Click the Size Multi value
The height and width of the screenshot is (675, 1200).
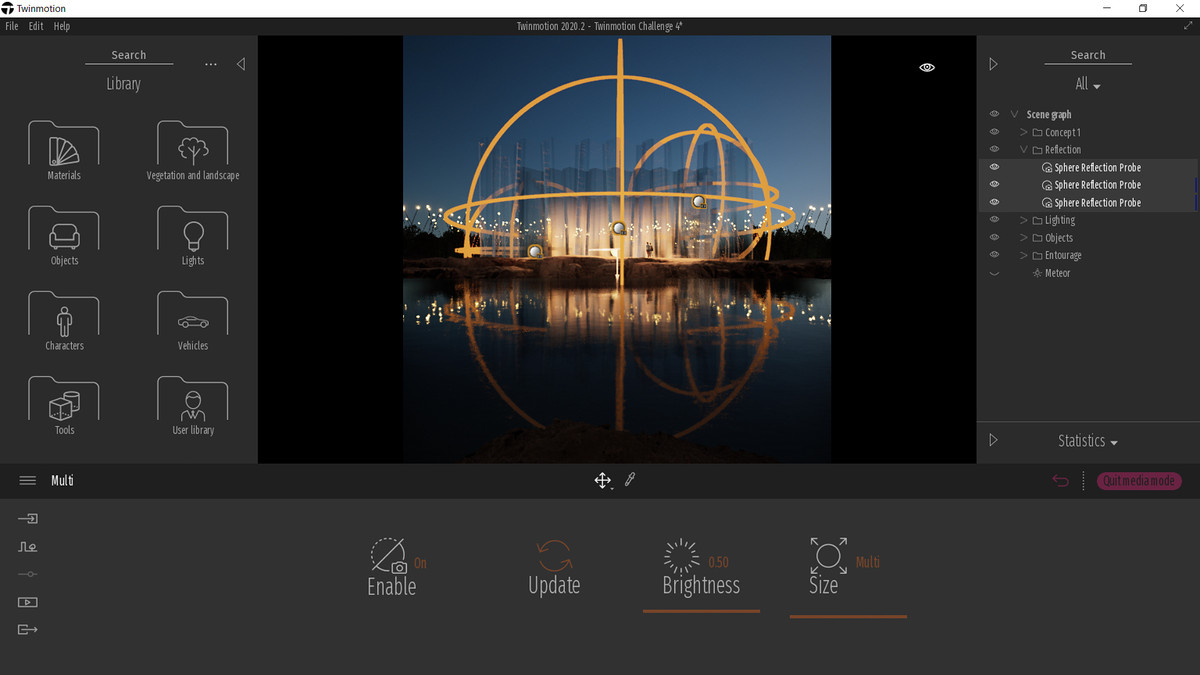pos(868,562)
